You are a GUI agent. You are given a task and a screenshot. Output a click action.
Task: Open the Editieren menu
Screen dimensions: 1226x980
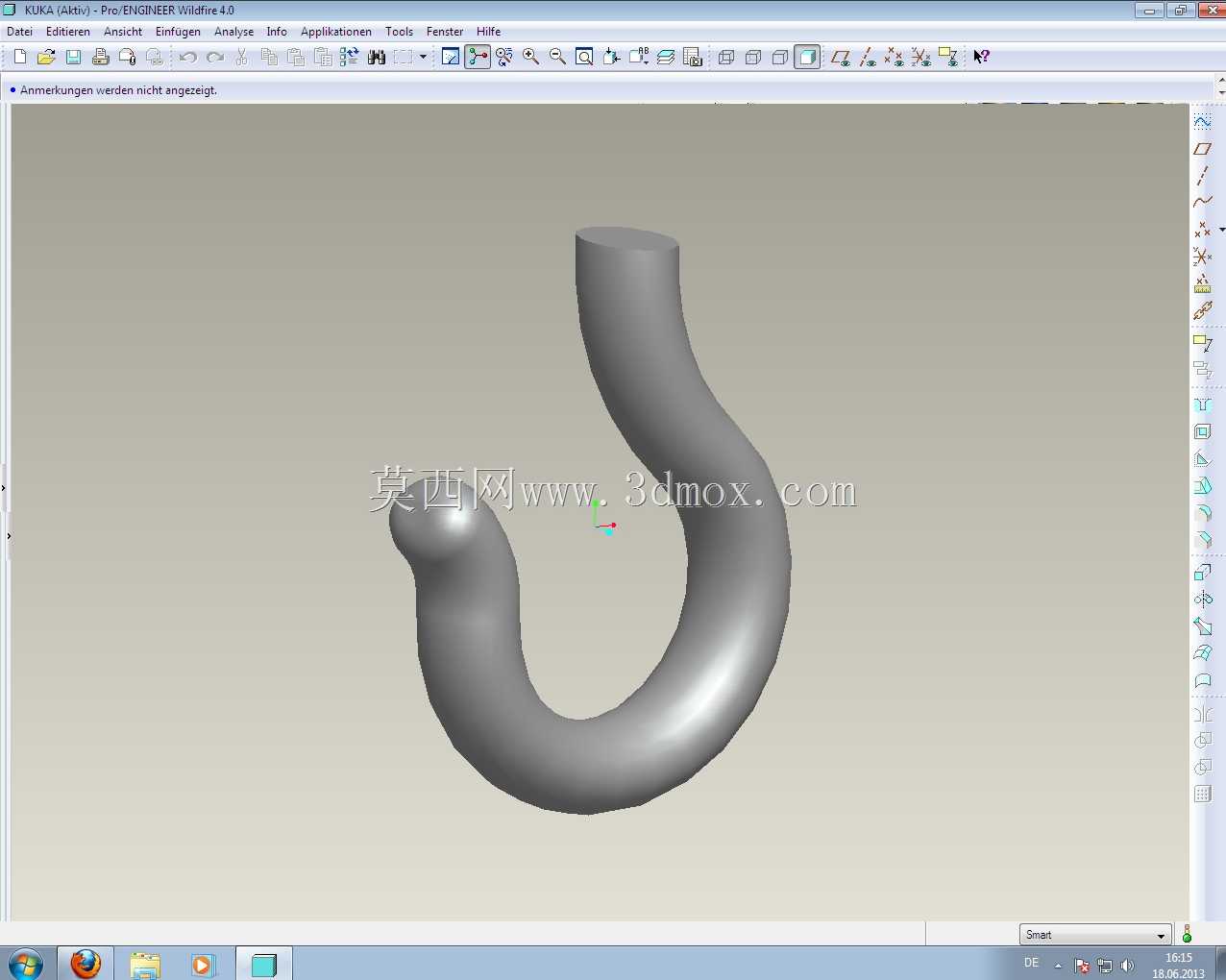[68, 32]
